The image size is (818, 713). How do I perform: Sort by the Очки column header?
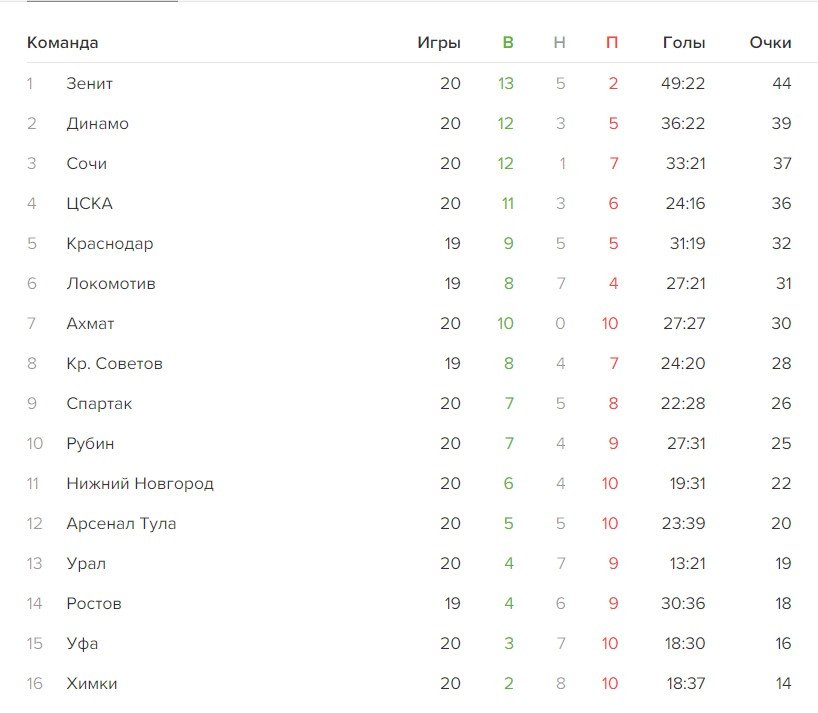tap(770, 43)
